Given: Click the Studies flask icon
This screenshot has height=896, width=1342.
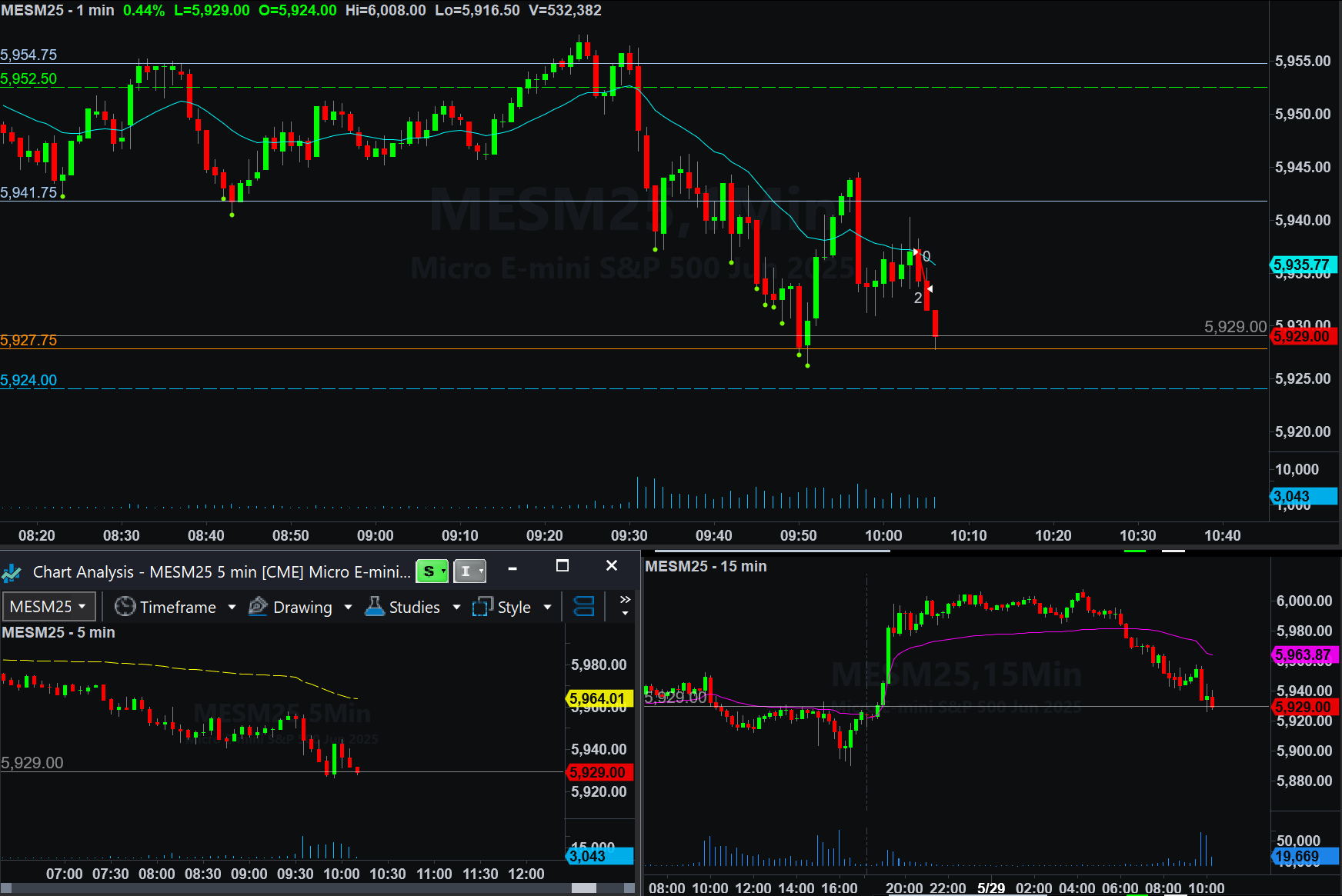Looking at the screenshot, I should 375,607.
